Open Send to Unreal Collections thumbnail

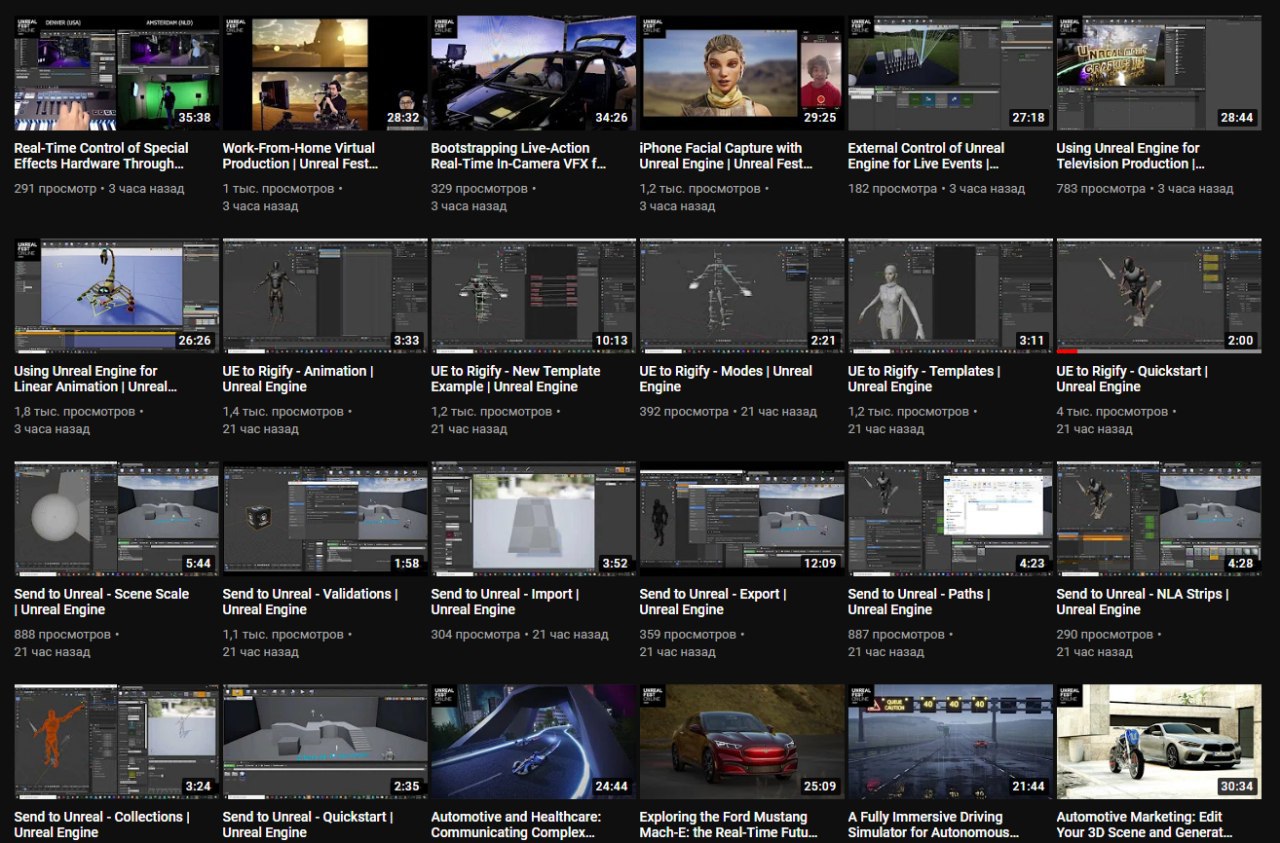click(117, 742)
